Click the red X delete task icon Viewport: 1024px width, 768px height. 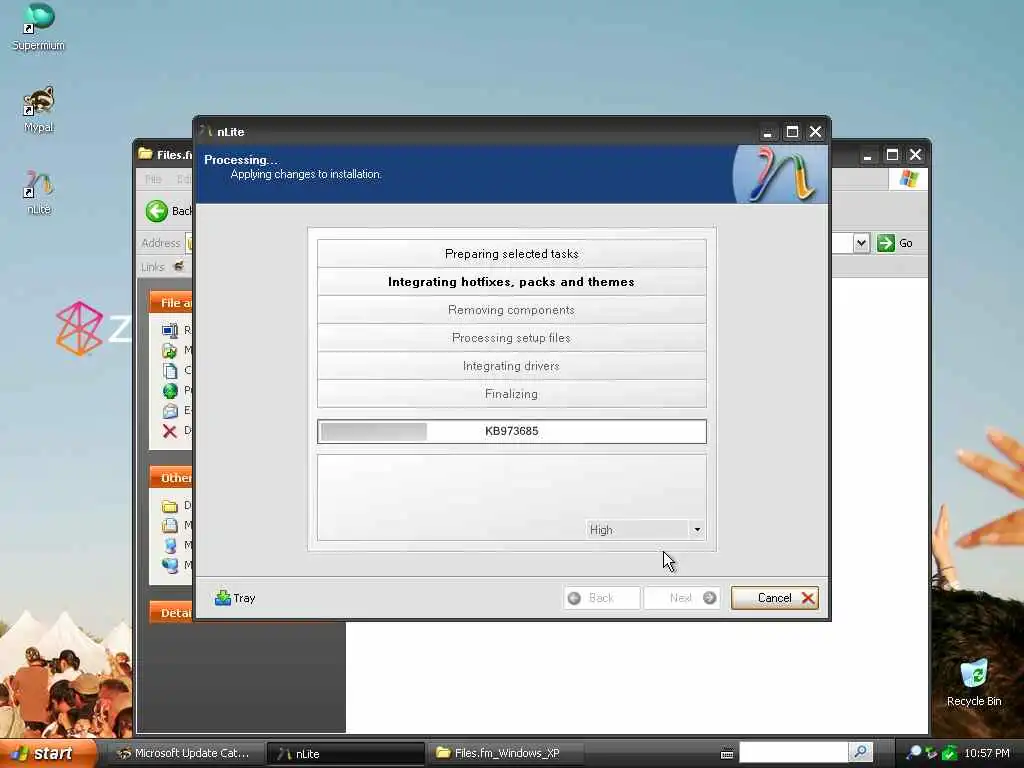(x=170, y=431)
